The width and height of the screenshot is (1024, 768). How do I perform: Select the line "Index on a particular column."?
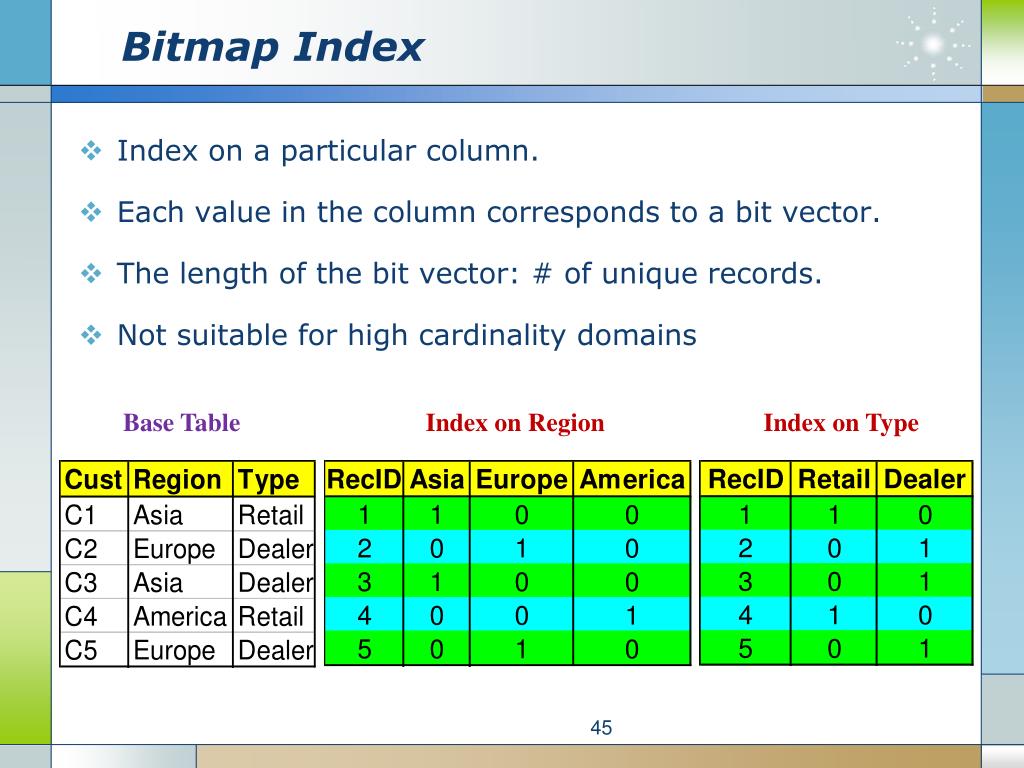328,151
